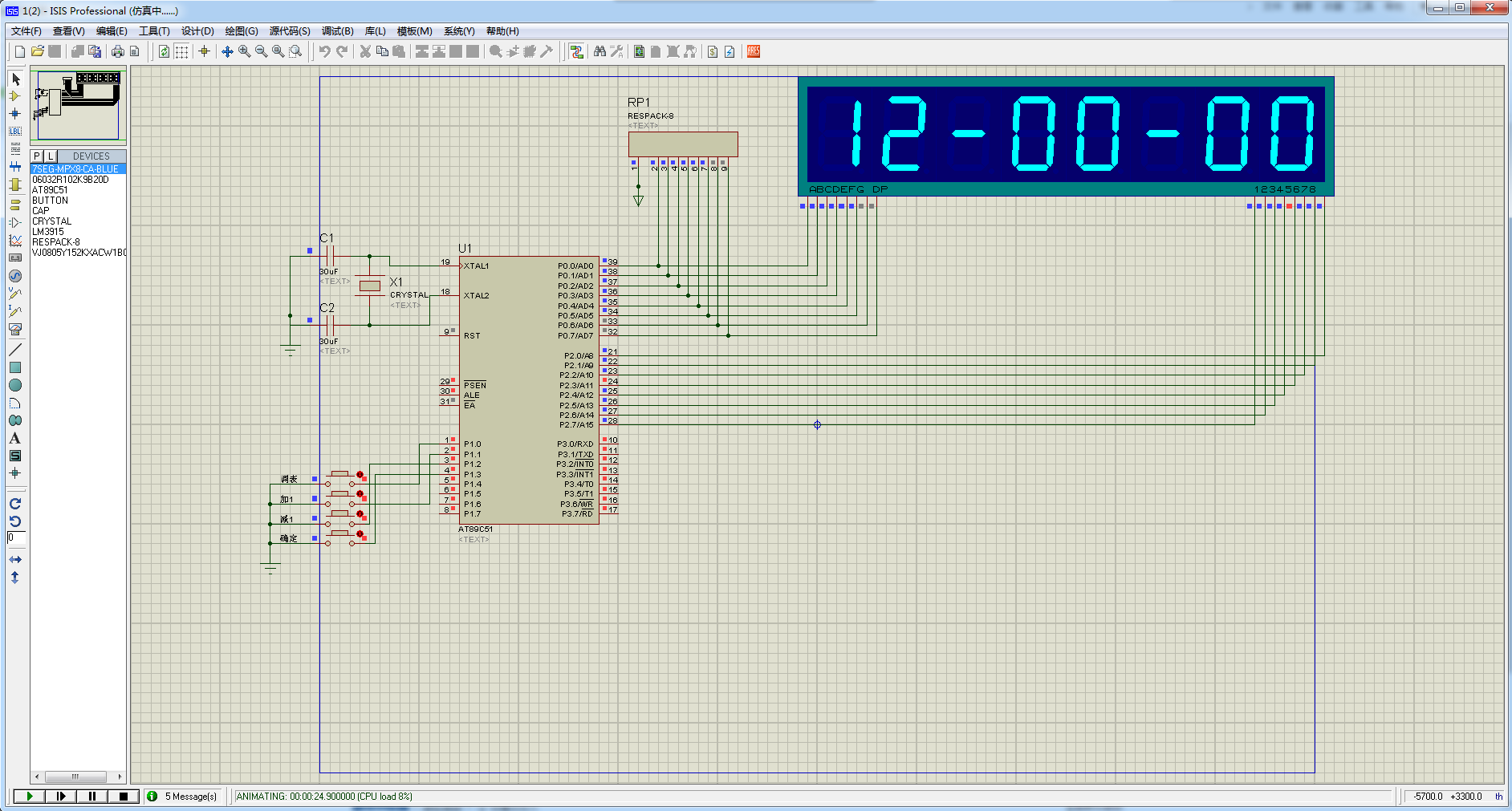Choose the Generator Mode tool
1512x811 pixels.
pos(15,275)
